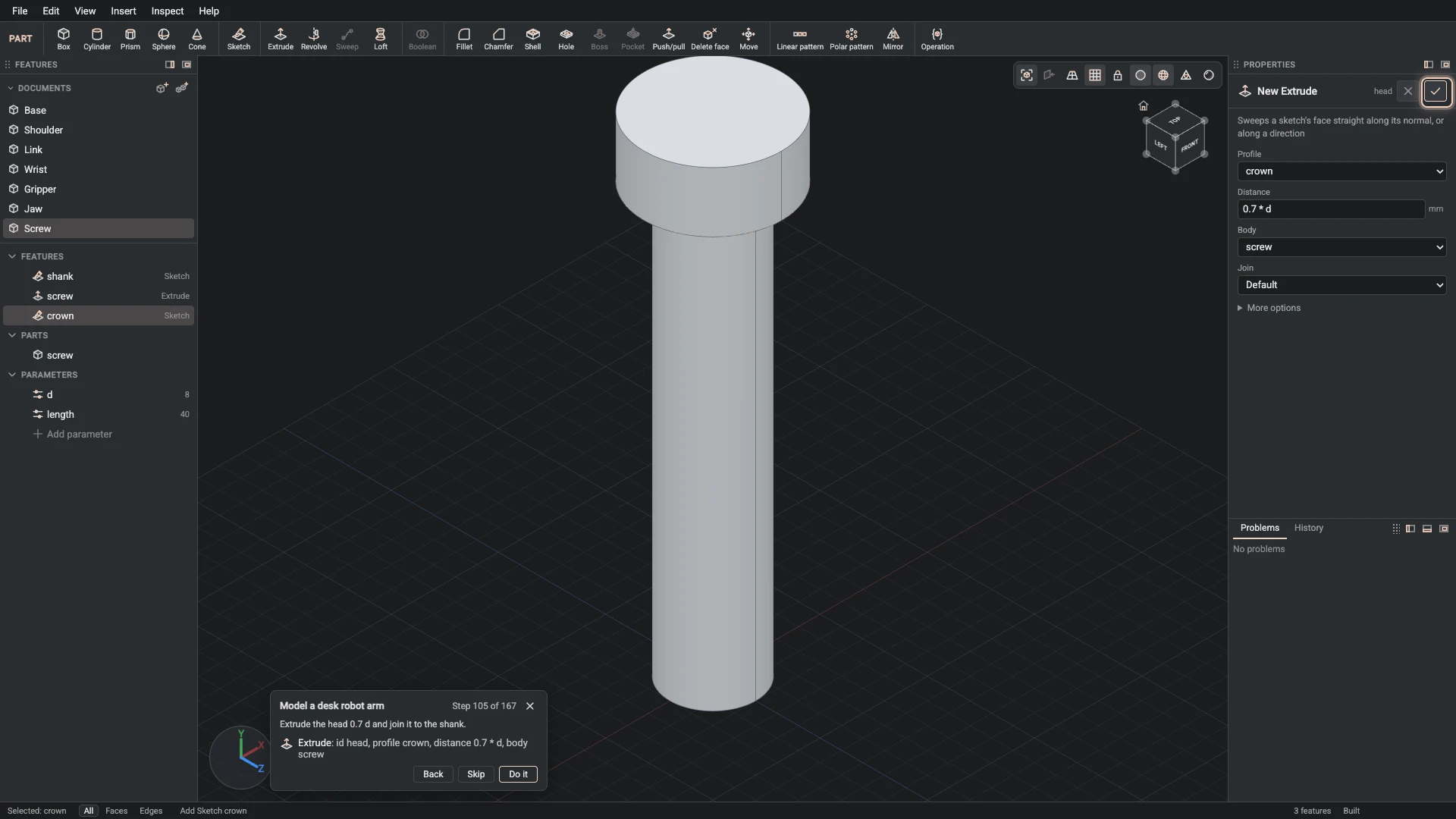
Task: Toggle the triangle mesh display option
Action: pyautogui.click(x=1186, y=75)
